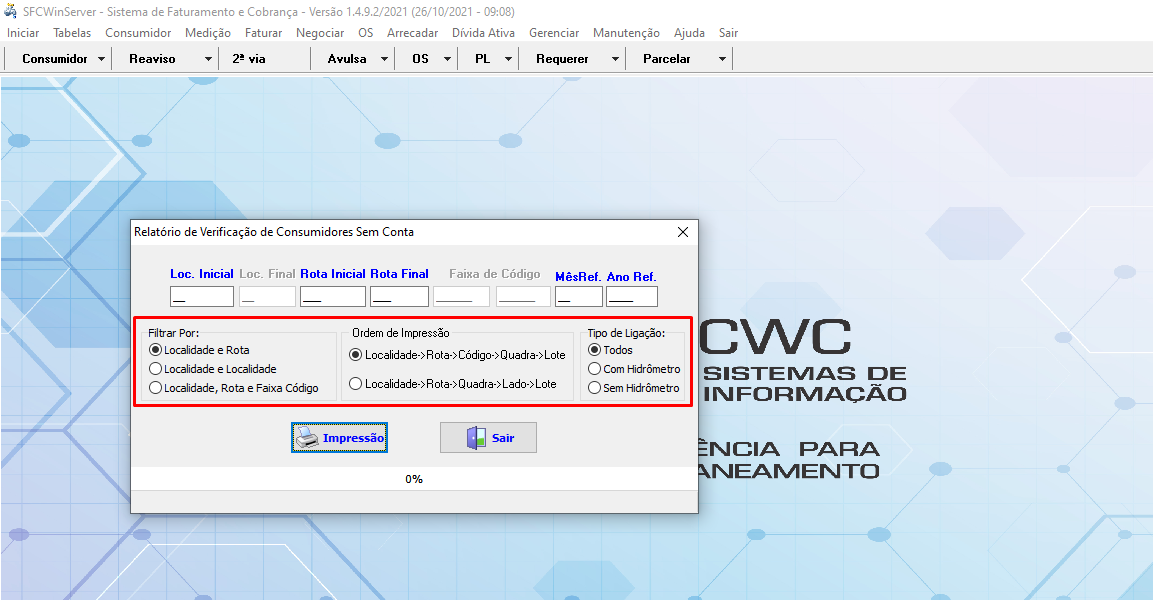Expand the Consumidor toolbar dropdown arrow
Image resolution: width=1153 pixels, height=600 pixels.
[101, 59]
